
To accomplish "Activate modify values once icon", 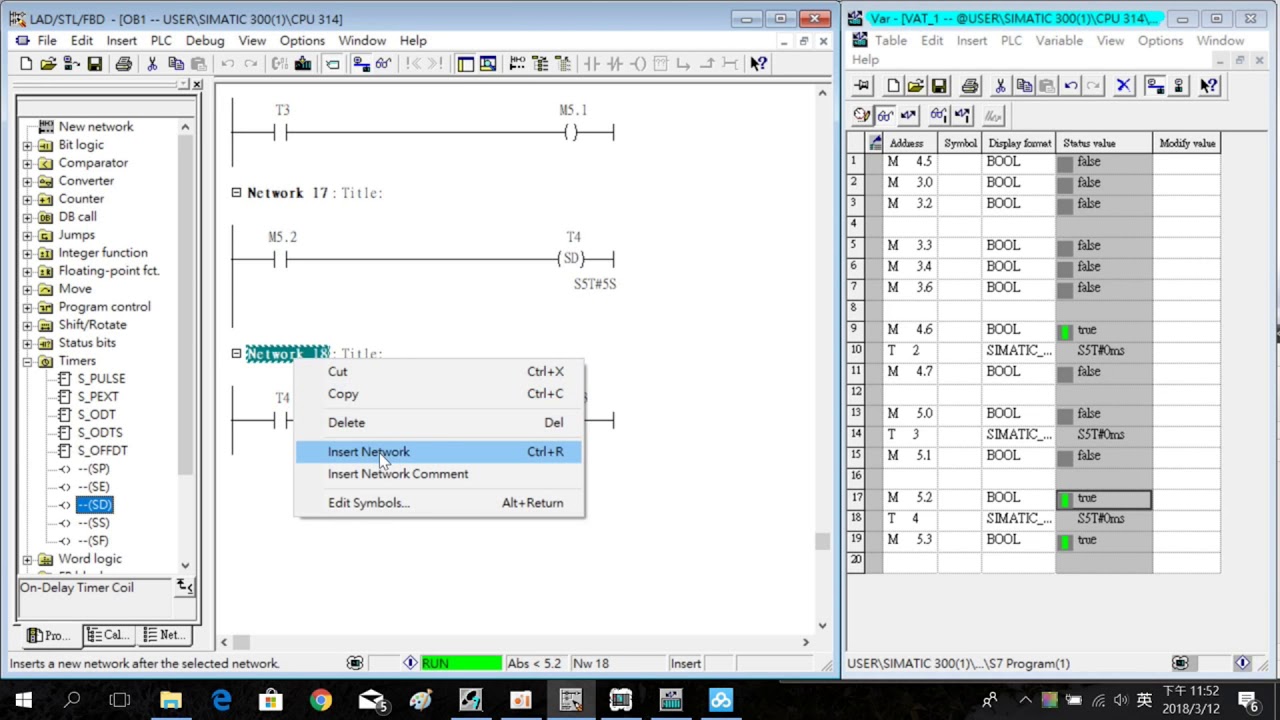I will click(961, 116).
